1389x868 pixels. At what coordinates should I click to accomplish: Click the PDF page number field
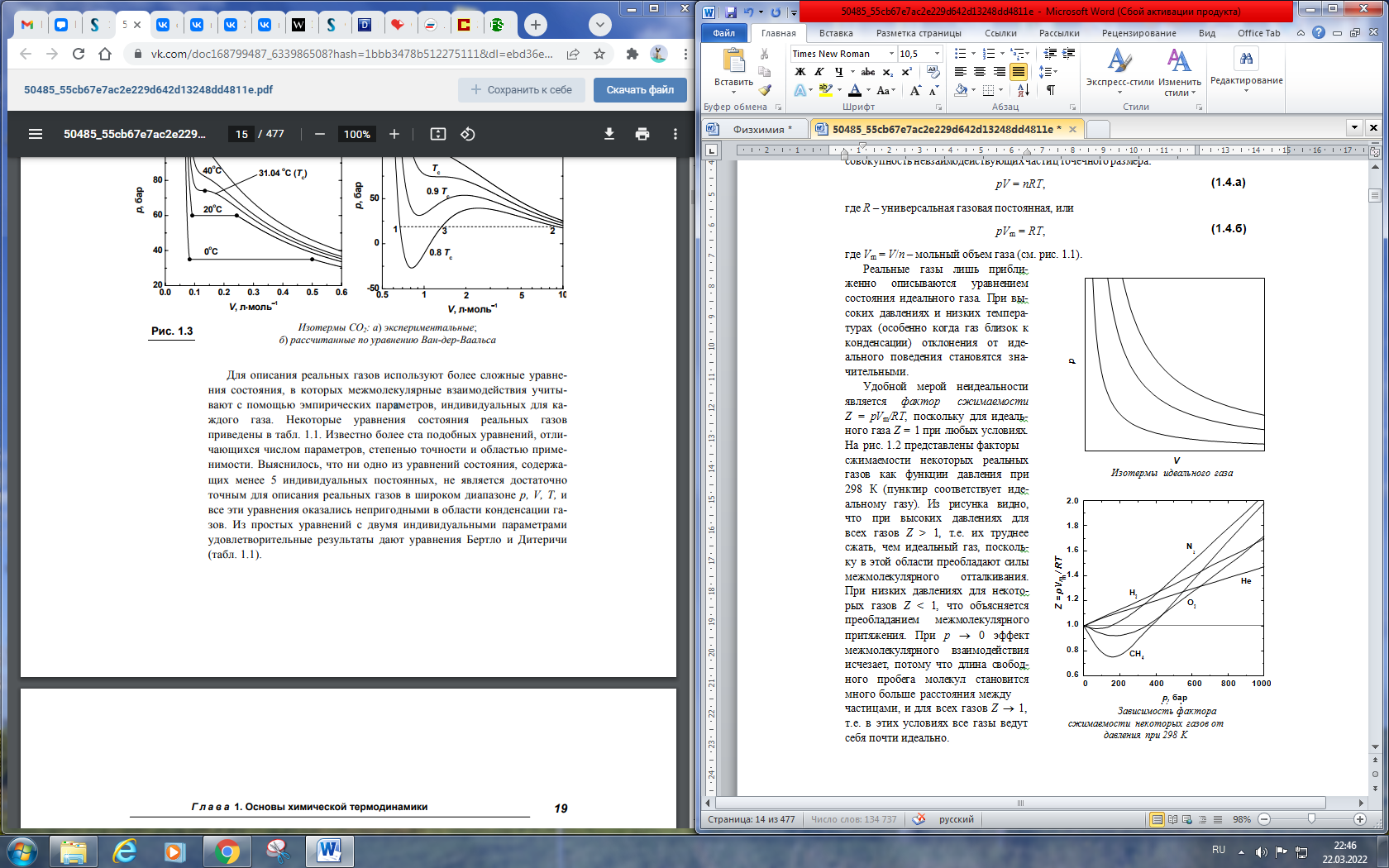(x=241, y=134)
